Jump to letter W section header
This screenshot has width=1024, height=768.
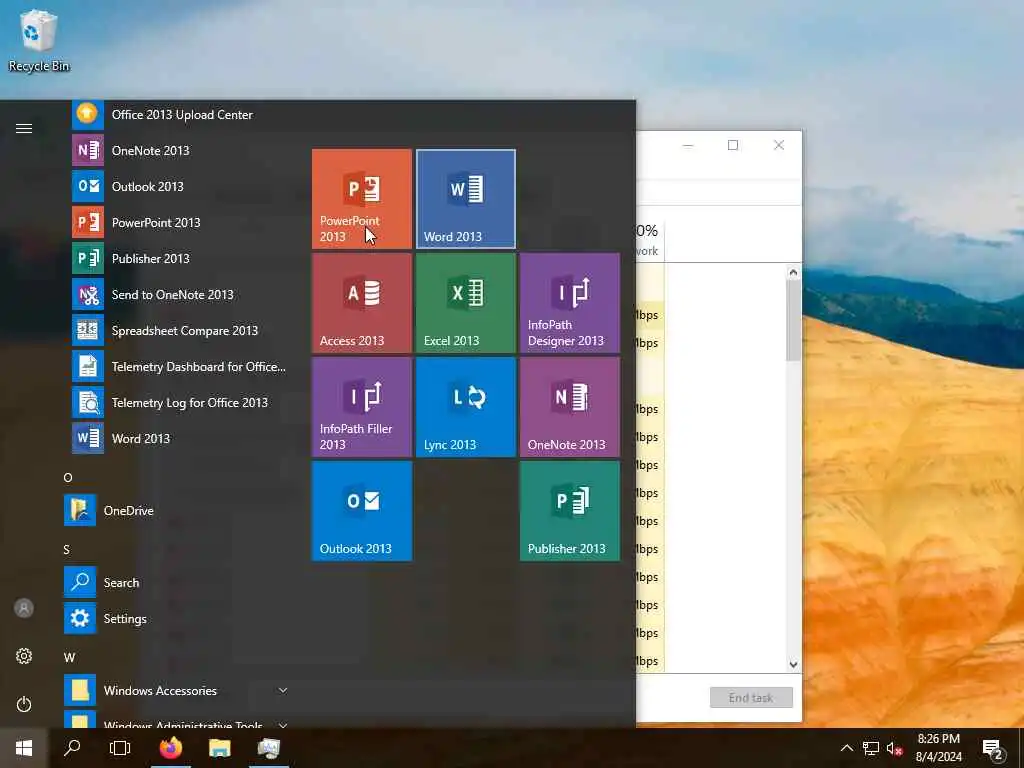click(x=69, y=658)
